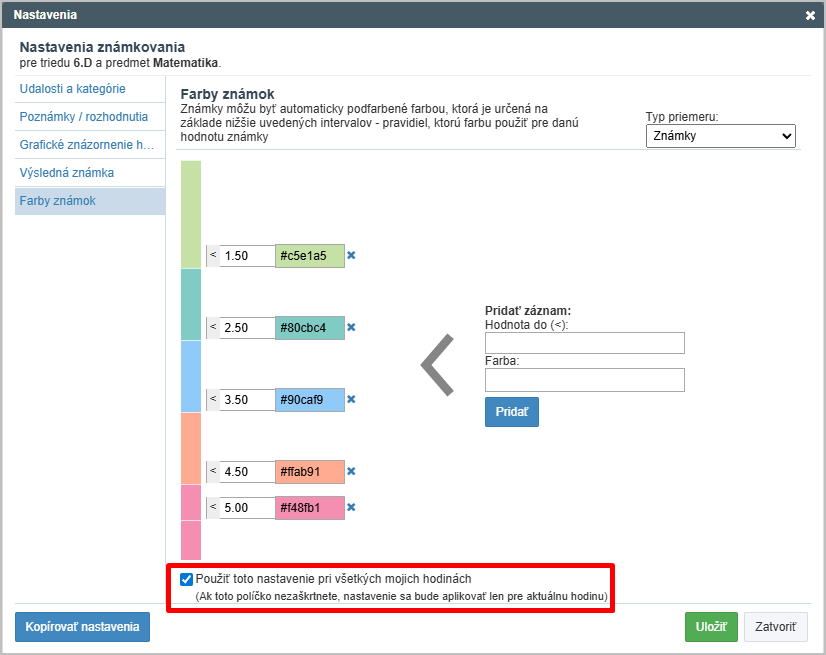Remove the 1.50 color interval row
This screenshot has width=826, height=655.
(x=351, y=256)
